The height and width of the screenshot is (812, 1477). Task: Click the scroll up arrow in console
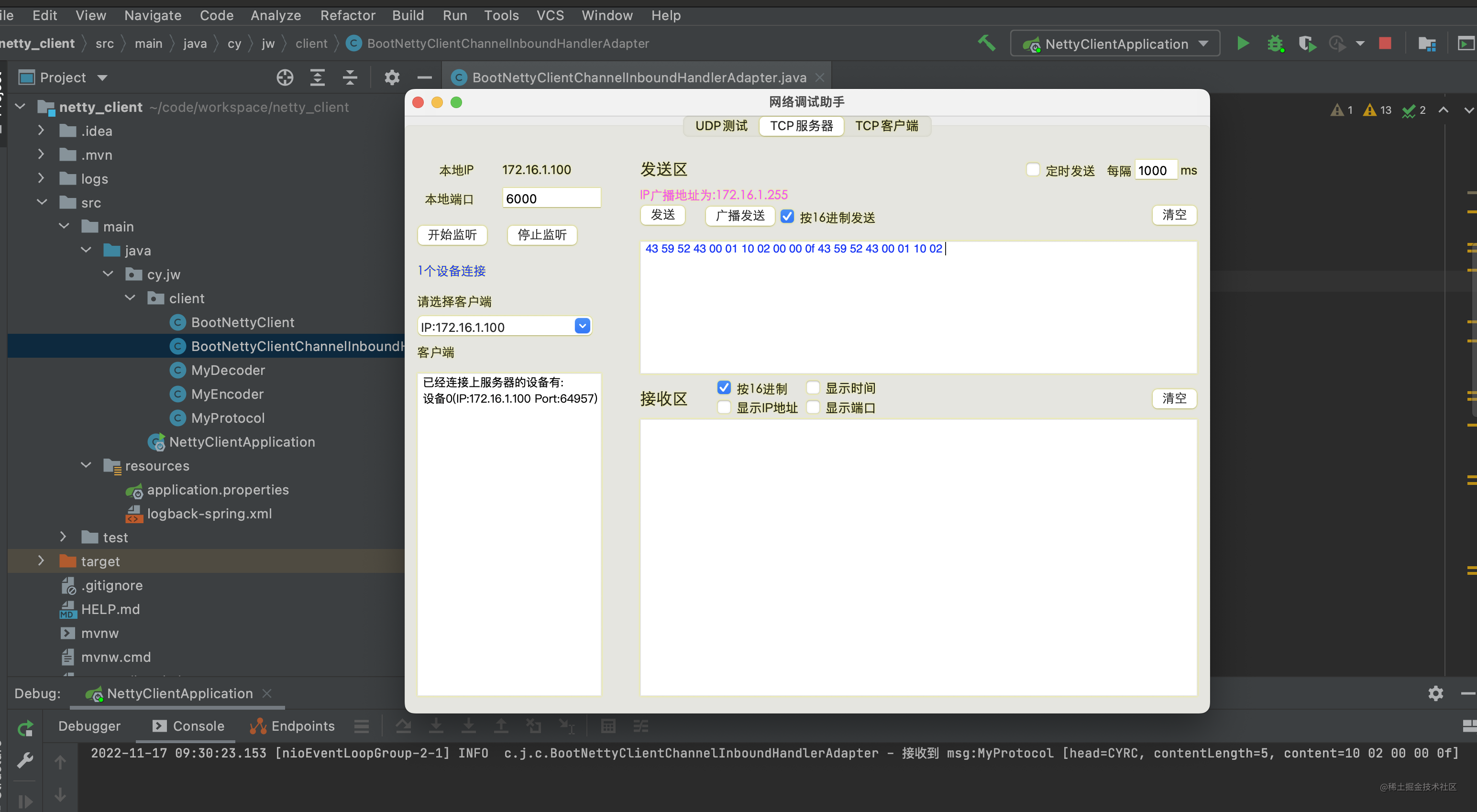pyautogui.click(x=60, y=762)
